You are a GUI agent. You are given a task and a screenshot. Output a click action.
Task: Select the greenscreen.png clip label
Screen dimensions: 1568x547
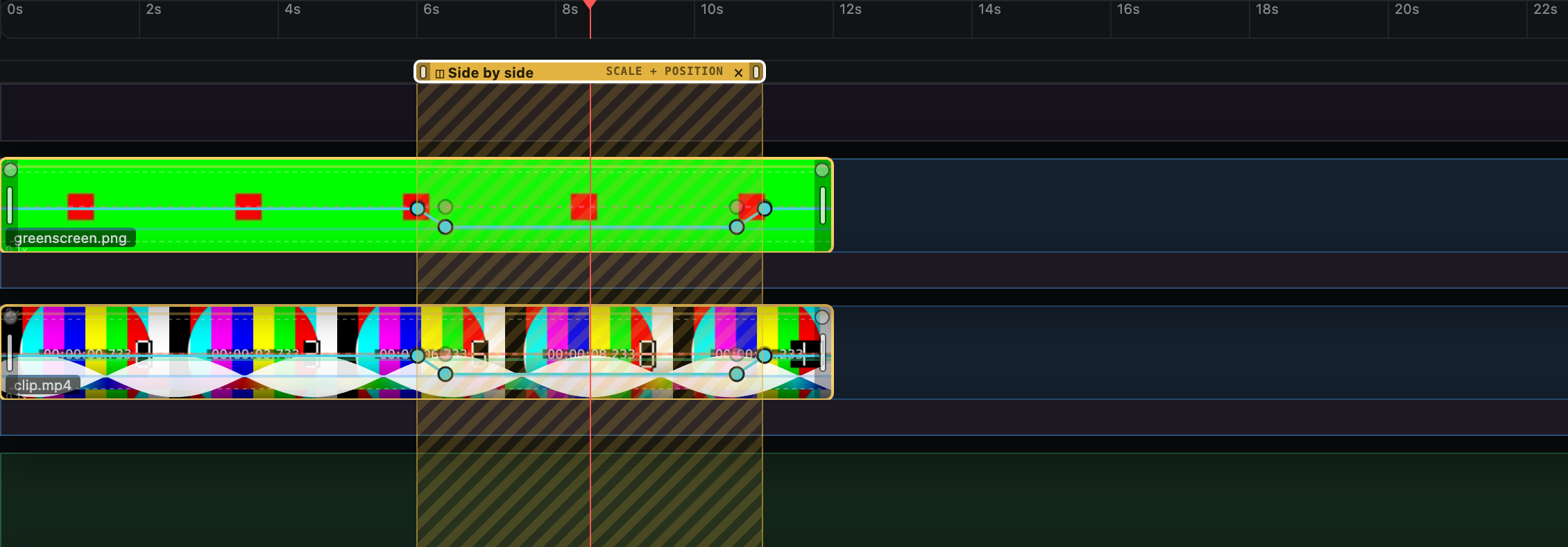(70, 238)
